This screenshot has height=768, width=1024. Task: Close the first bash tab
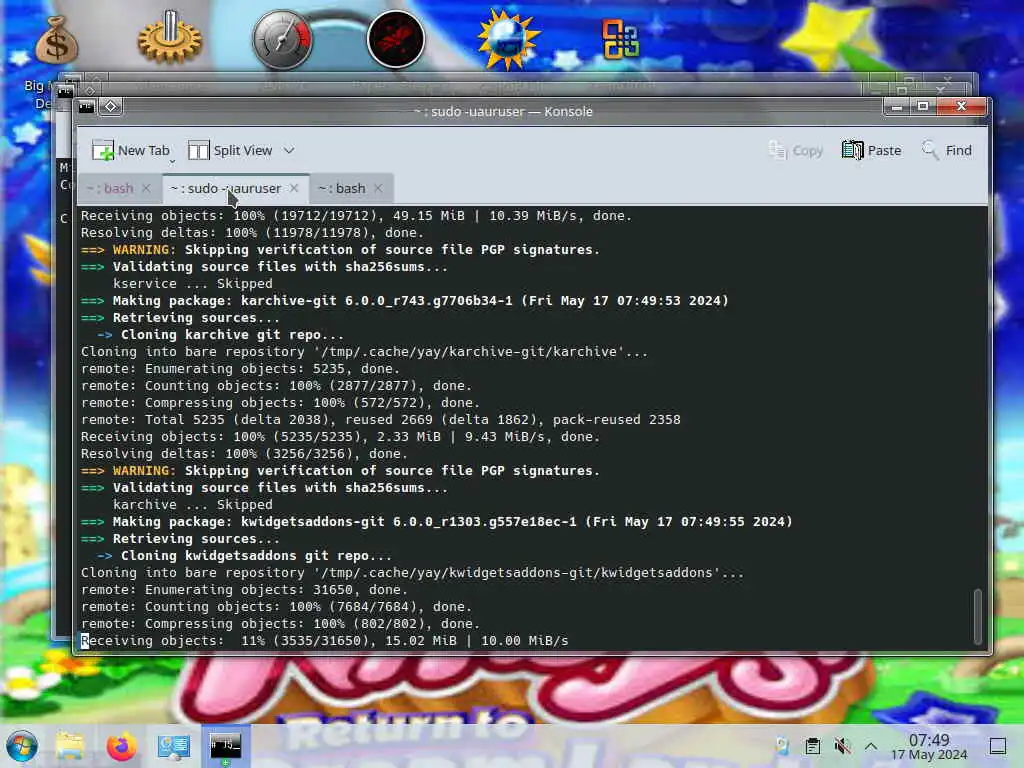pos(146,188)
